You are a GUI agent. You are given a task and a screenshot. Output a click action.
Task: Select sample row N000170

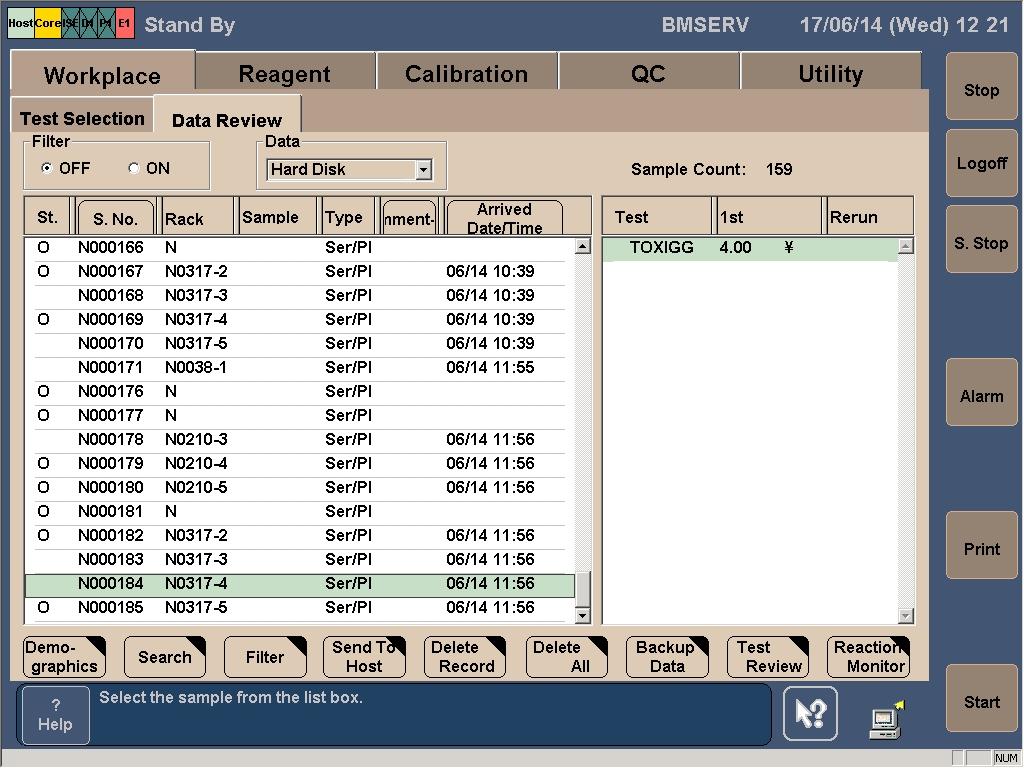click(300, 344)
